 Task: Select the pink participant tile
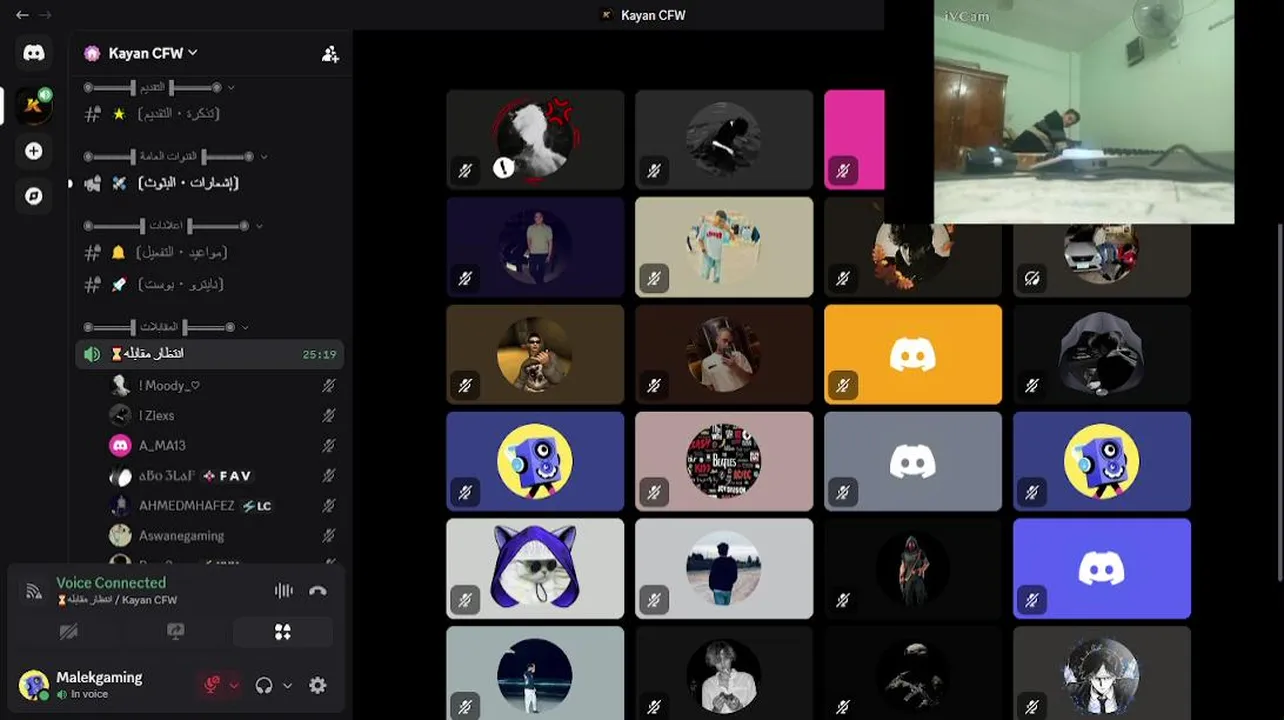[854, 140]
